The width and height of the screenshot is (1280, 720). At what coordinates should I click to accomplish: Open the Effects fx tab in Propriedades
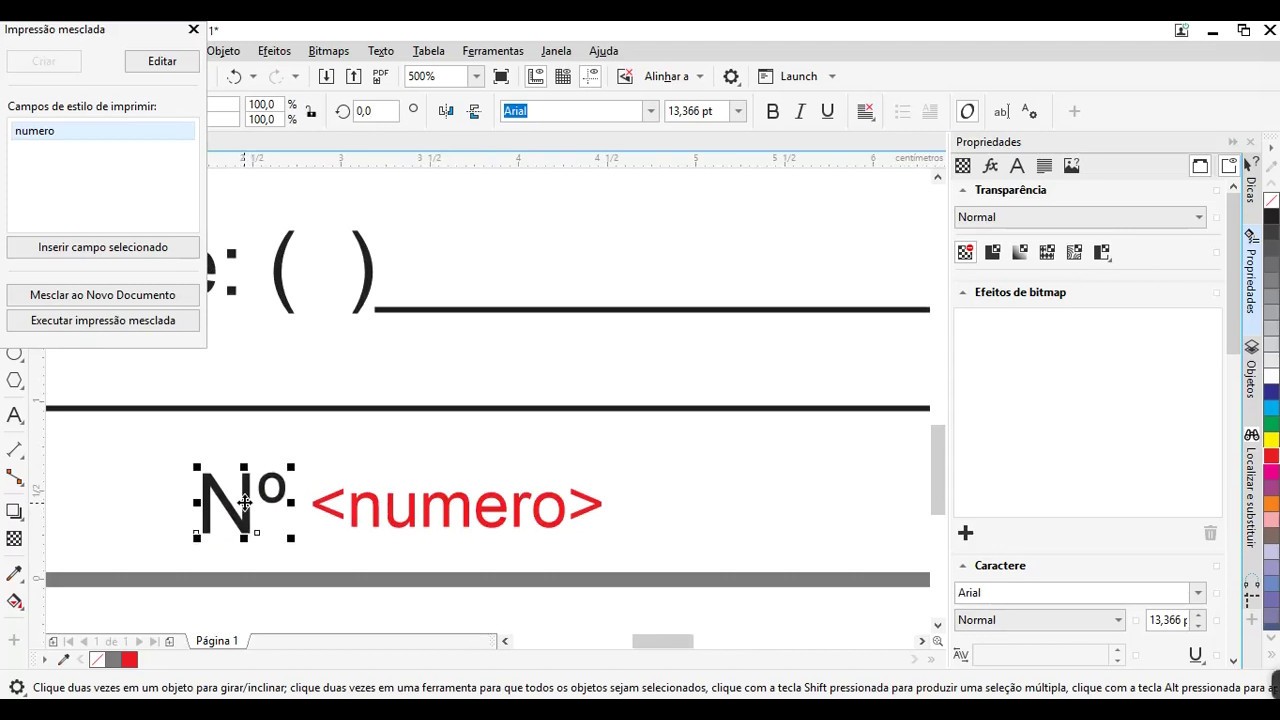click(x=990, y=166)
